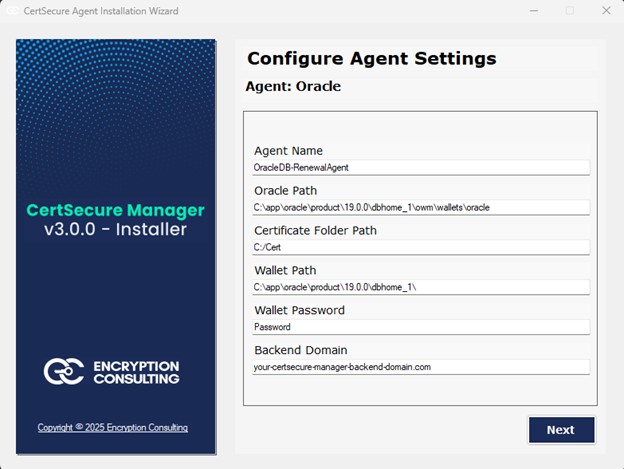Click the Certificate Folder Path field
This screenshot has height=469, width=624.
421,247
